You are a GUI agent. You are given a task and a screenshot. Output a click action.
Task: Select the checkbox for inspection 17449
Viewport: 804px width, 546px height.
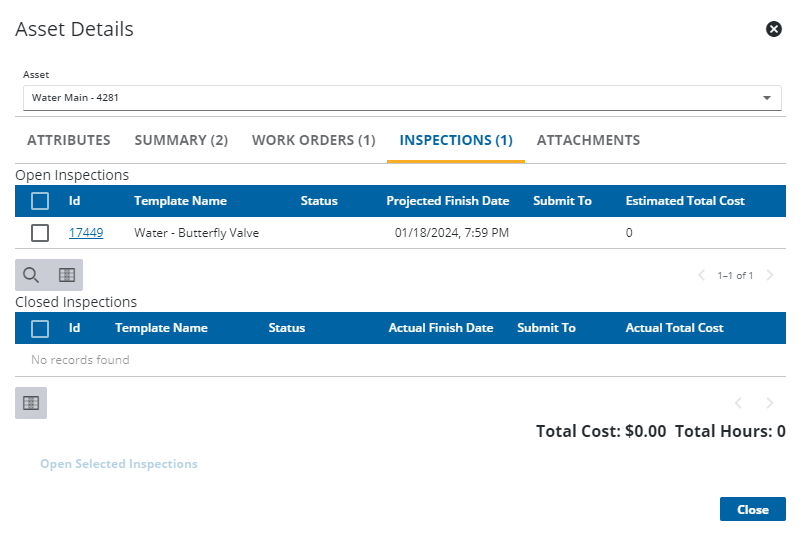[x=40, y=233]
